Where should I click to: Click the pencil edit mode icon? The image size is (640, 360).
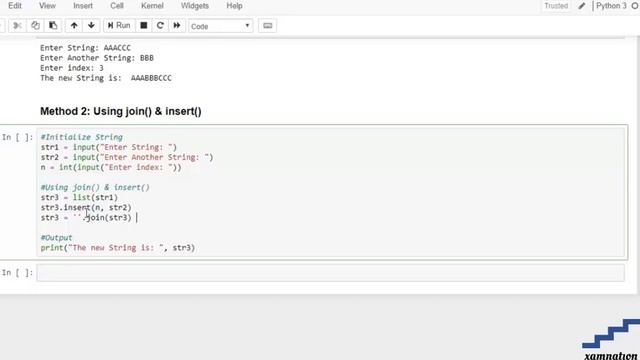pos(582,6)
